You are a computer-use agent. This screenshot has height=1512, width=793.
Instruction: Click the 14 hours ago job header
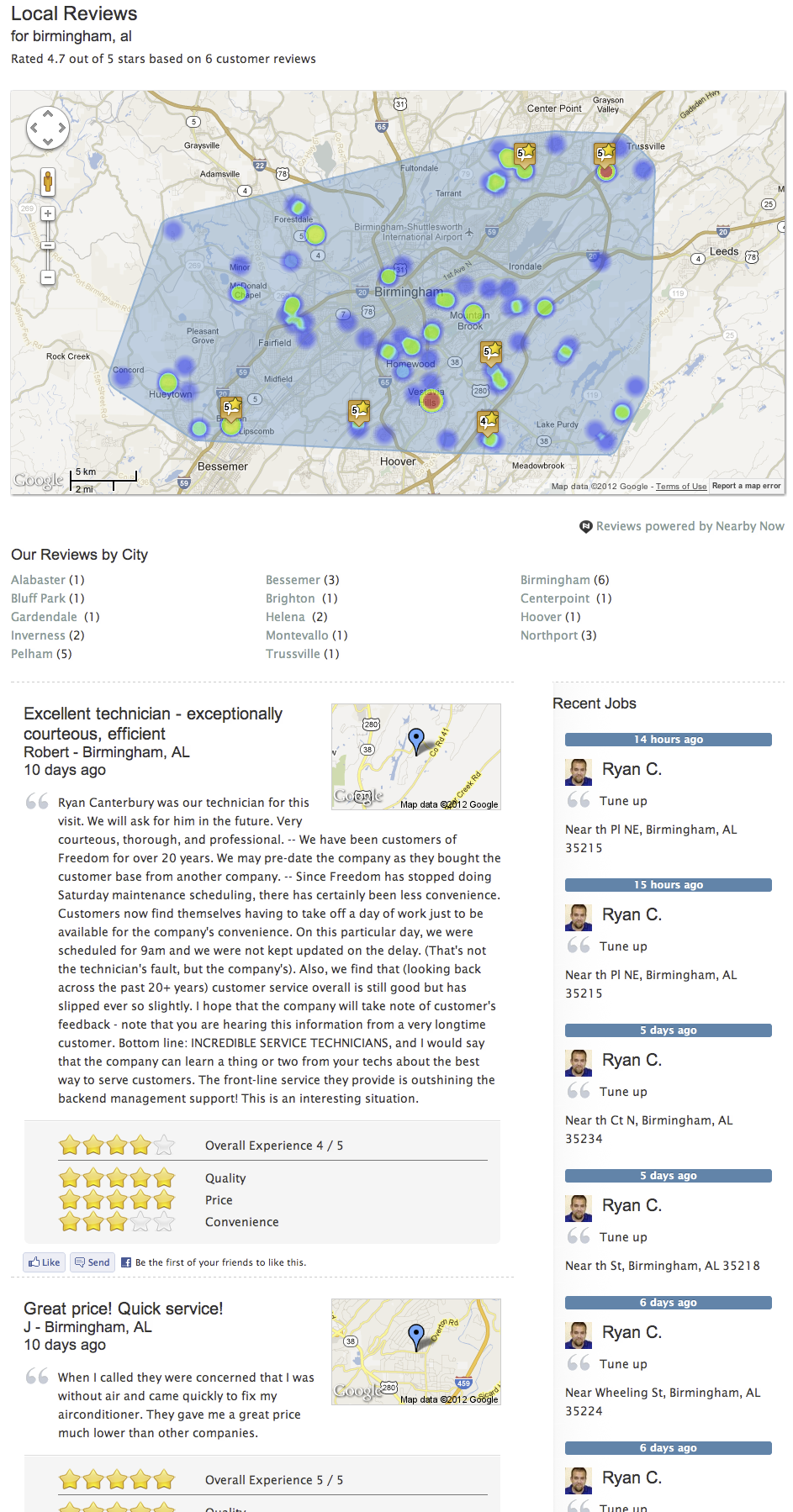(669, 740)
